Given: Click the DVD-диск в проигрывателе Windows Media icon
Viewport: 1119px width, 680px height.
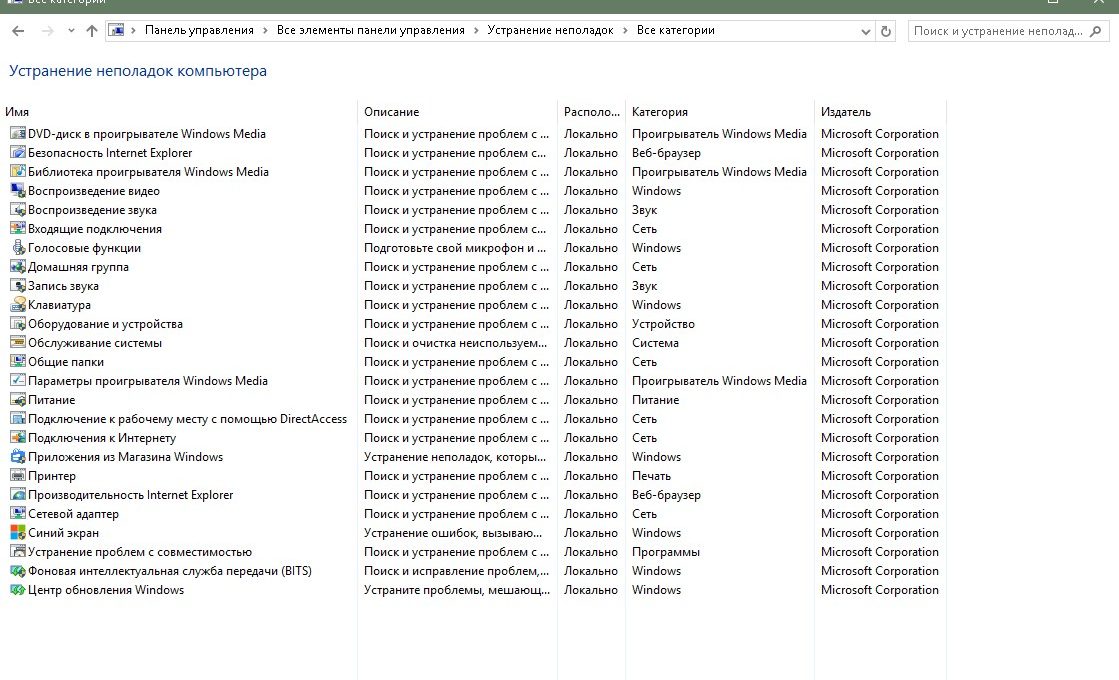Looking at the screenshot, I should (x=18, y=133).
